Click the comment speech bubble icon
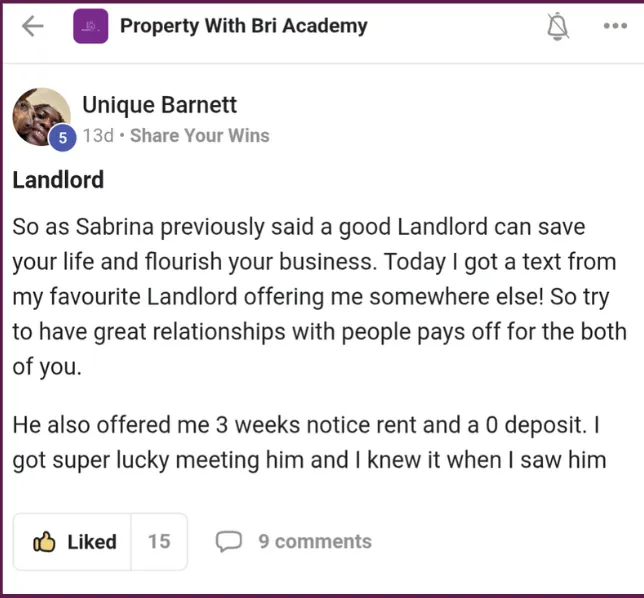The width and height of the screenshot is (644, 598). pyautogui.click(x=229, y=541)
